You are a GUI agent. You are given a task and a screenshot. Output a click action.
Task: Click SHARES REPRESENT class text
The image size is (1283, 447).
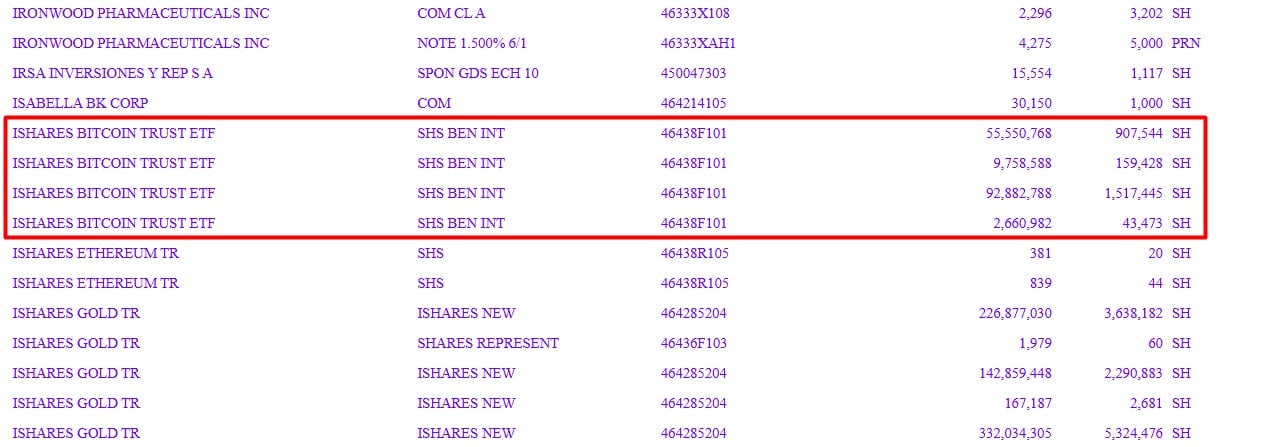488,343
